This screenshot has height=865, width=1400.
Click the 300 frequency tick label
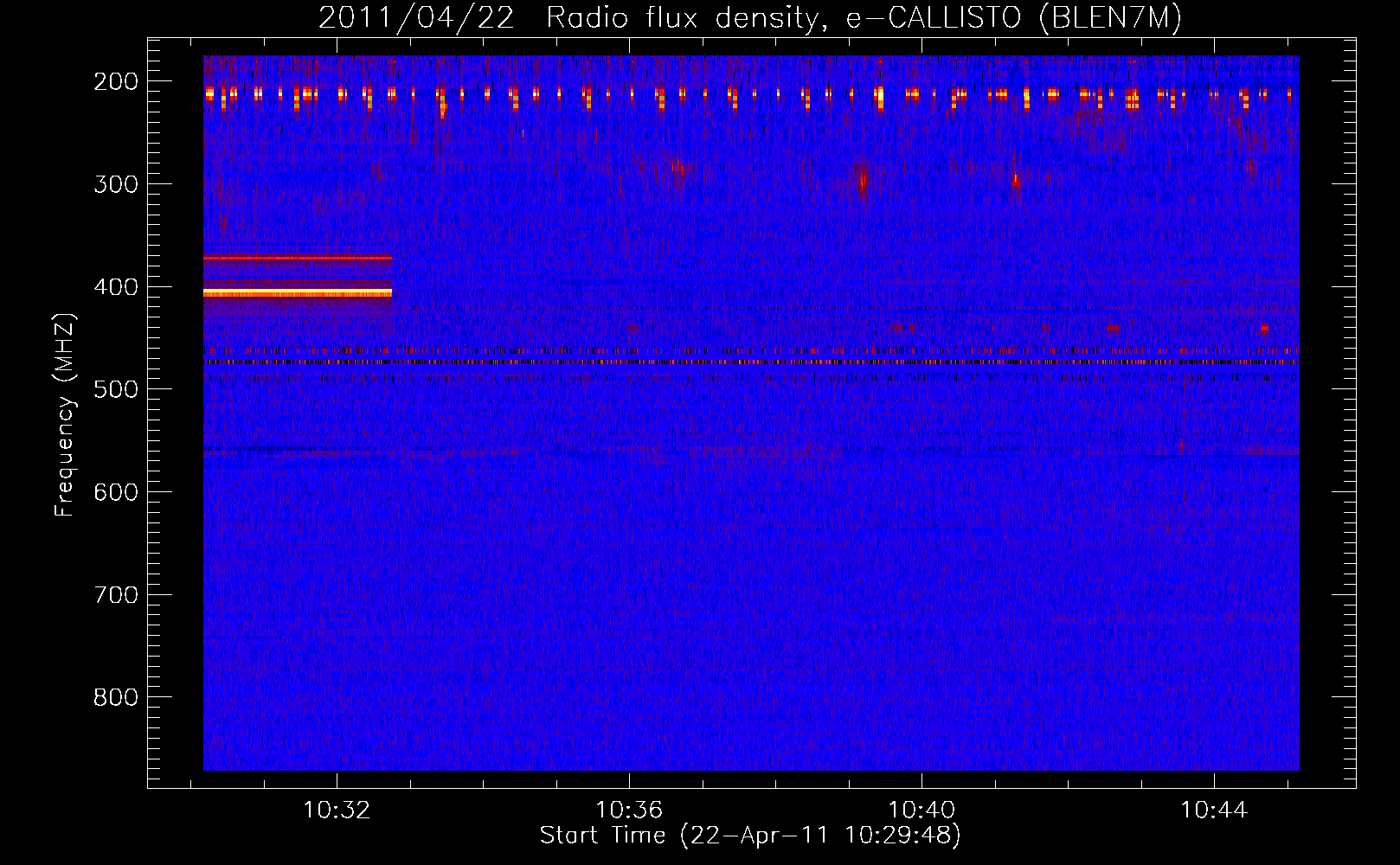116,184
